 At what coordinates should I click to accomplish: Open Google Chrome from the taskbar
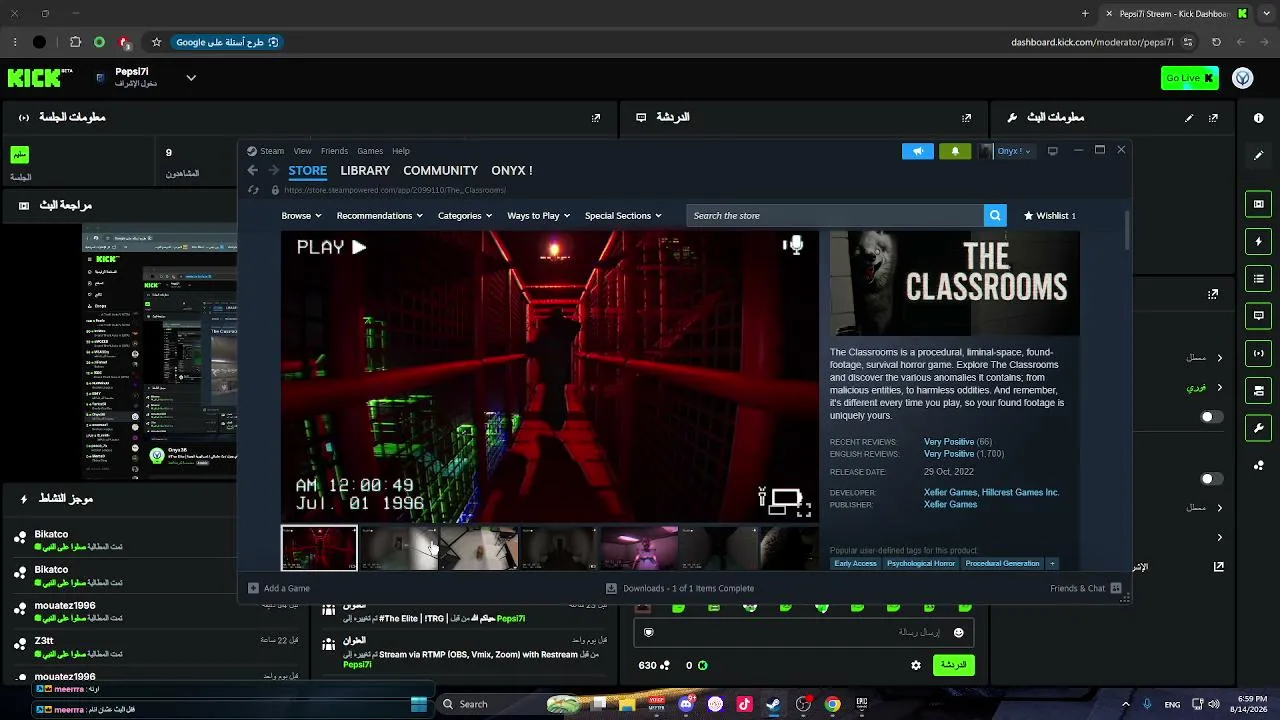tap(832, 704)
